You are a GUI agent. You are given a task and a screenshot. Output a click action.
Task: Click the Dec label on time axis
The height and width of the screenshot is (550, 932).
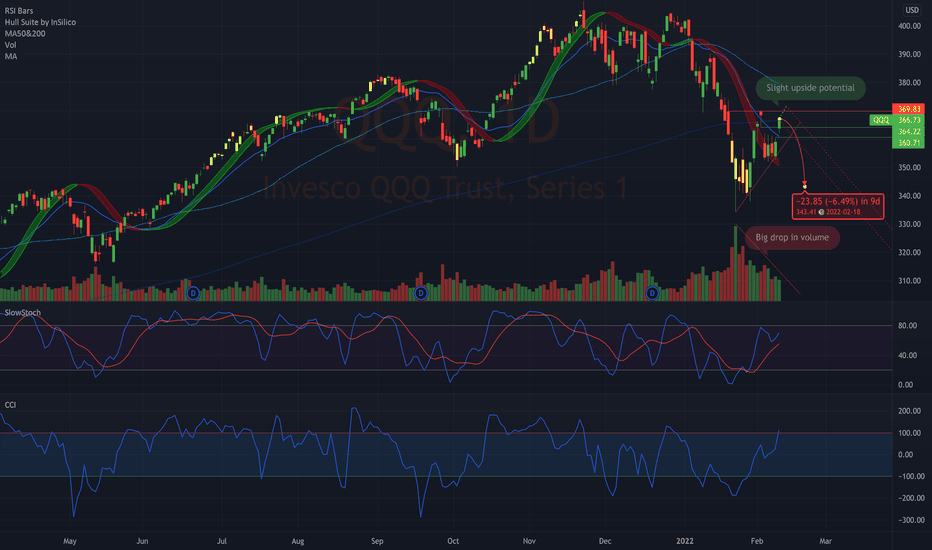tap(605, 541)
